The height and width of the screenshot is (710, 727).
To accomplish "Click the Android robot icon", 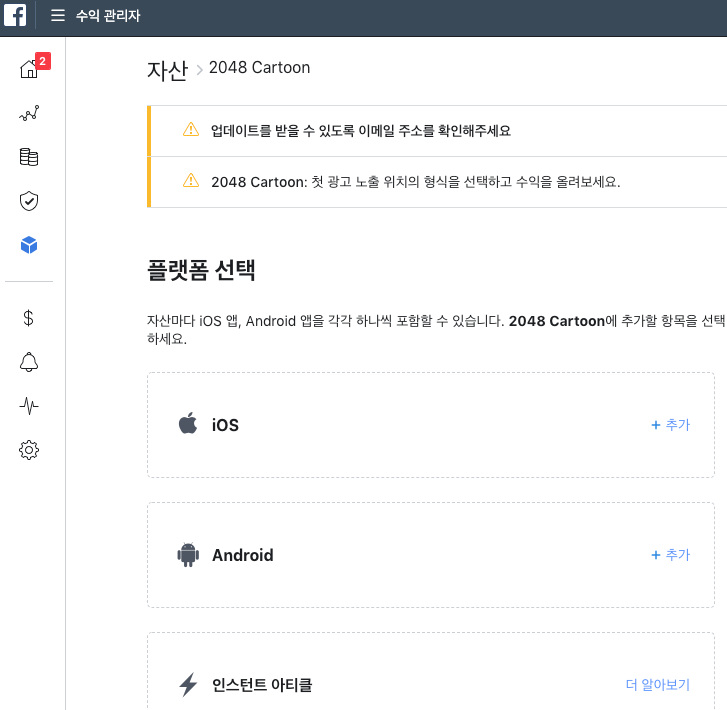I will 188,554.
